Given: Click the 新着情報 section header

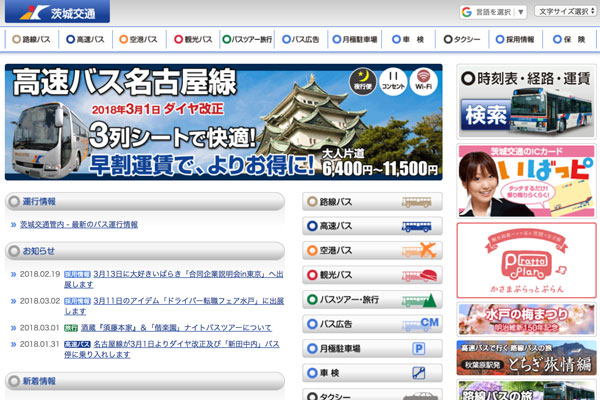Looking at the screenshot, I should [145, 381].
